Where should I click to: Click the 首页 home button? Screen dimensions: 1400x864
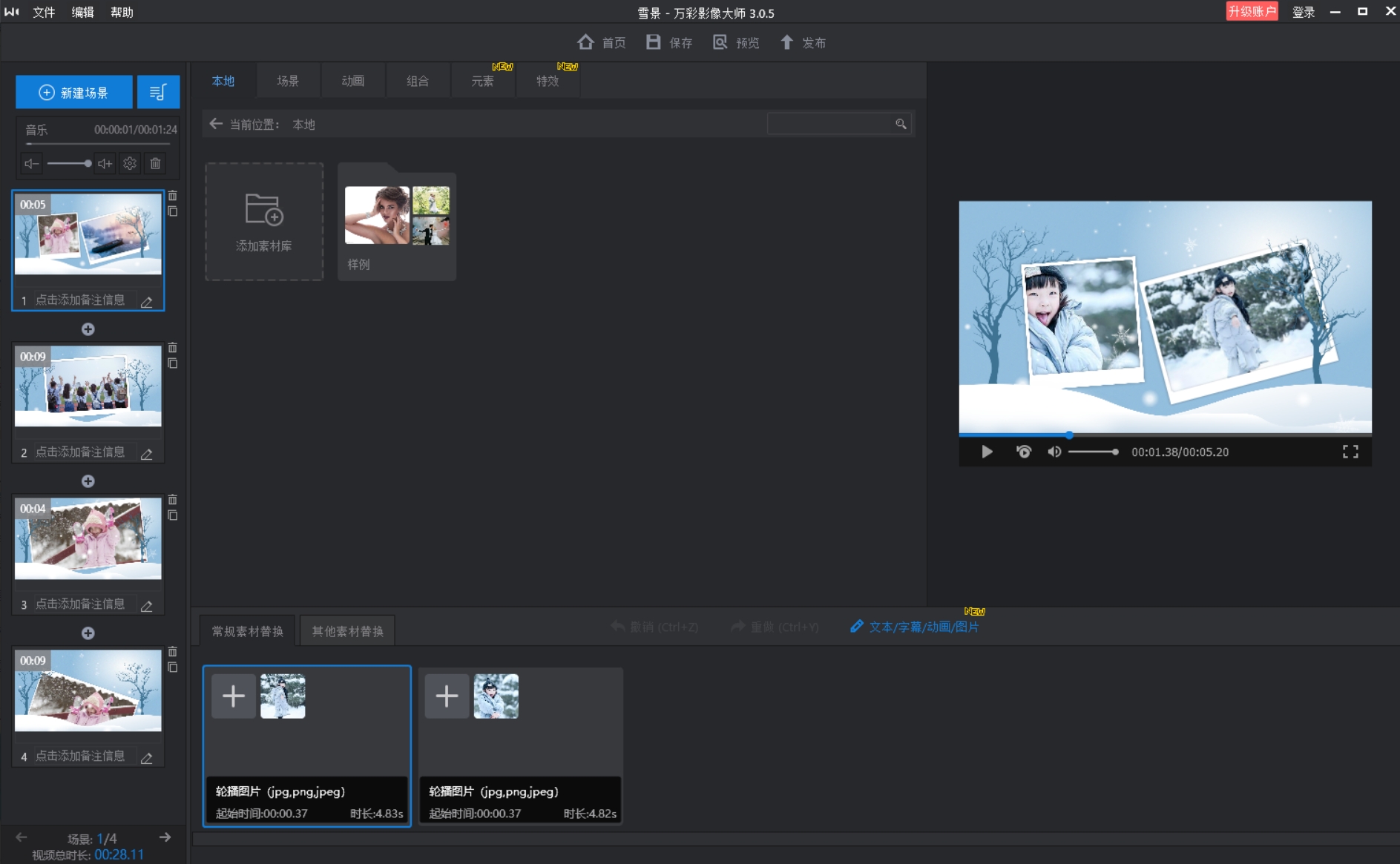(x=601, y=42)
